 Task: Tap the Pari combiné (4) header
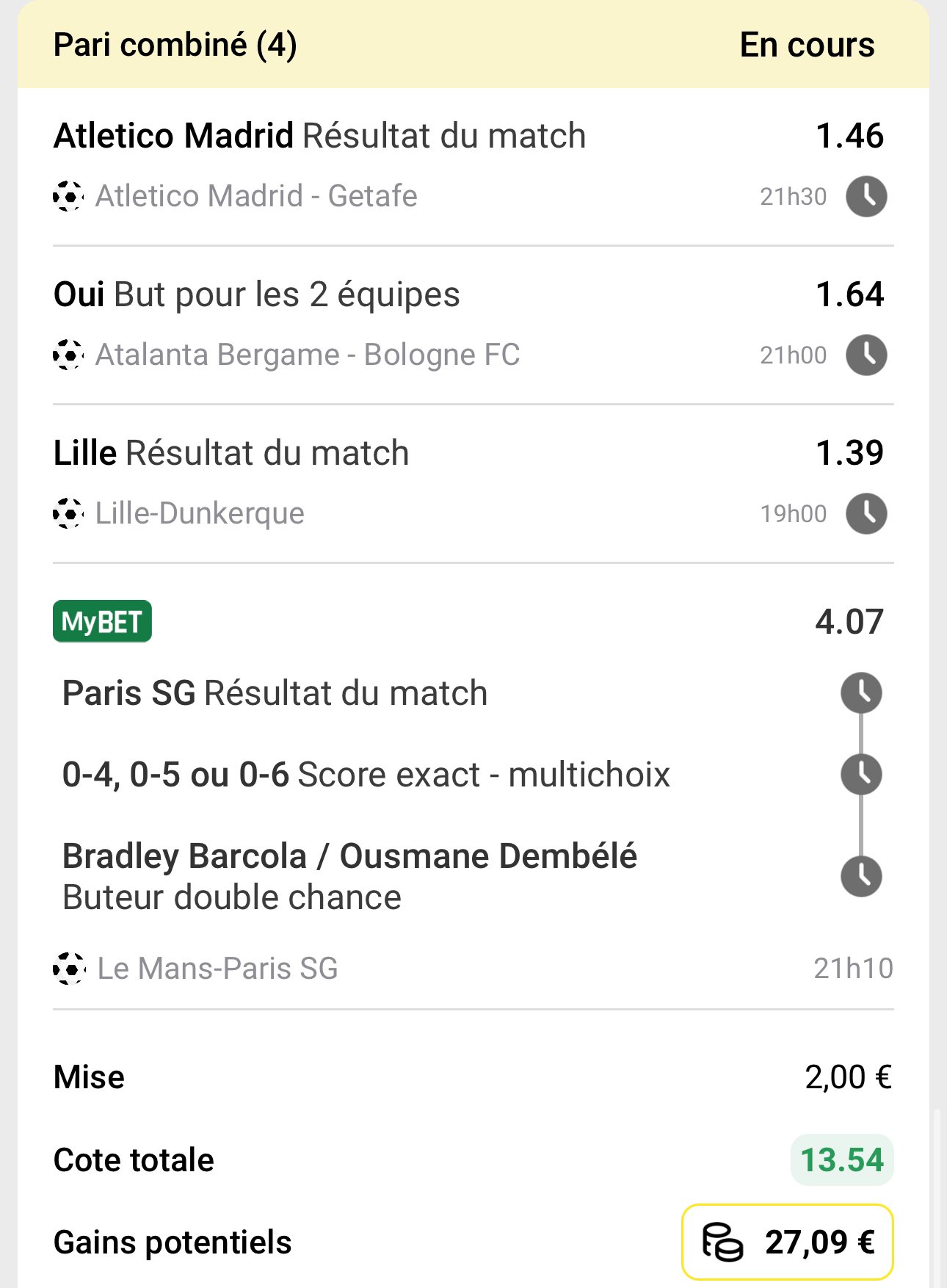(x=175, y=45)
